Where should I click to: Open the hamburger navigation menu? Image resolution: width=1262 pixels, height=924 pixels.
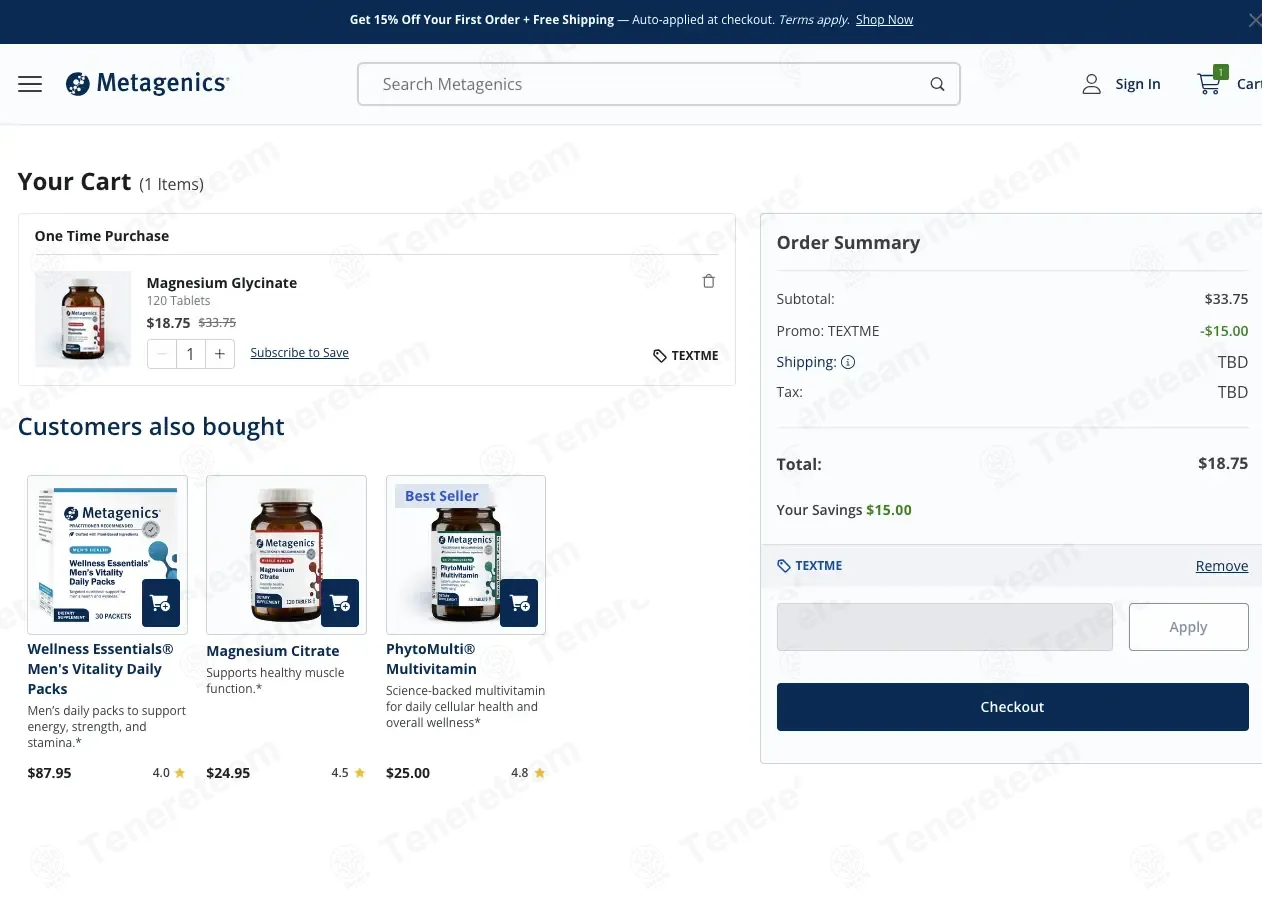click(30, 84)
